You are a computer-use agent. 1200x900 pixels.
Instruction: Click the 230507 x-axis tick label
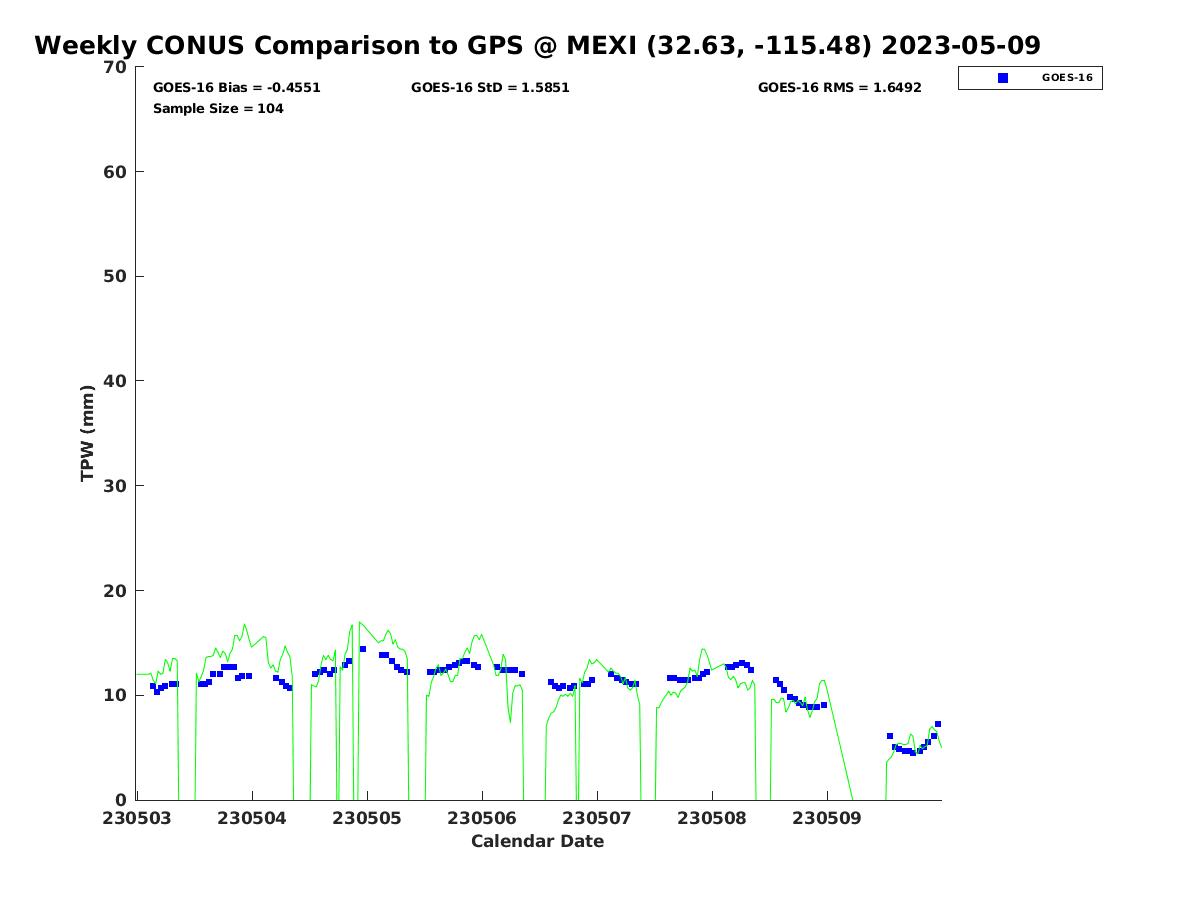coord(597,818)
